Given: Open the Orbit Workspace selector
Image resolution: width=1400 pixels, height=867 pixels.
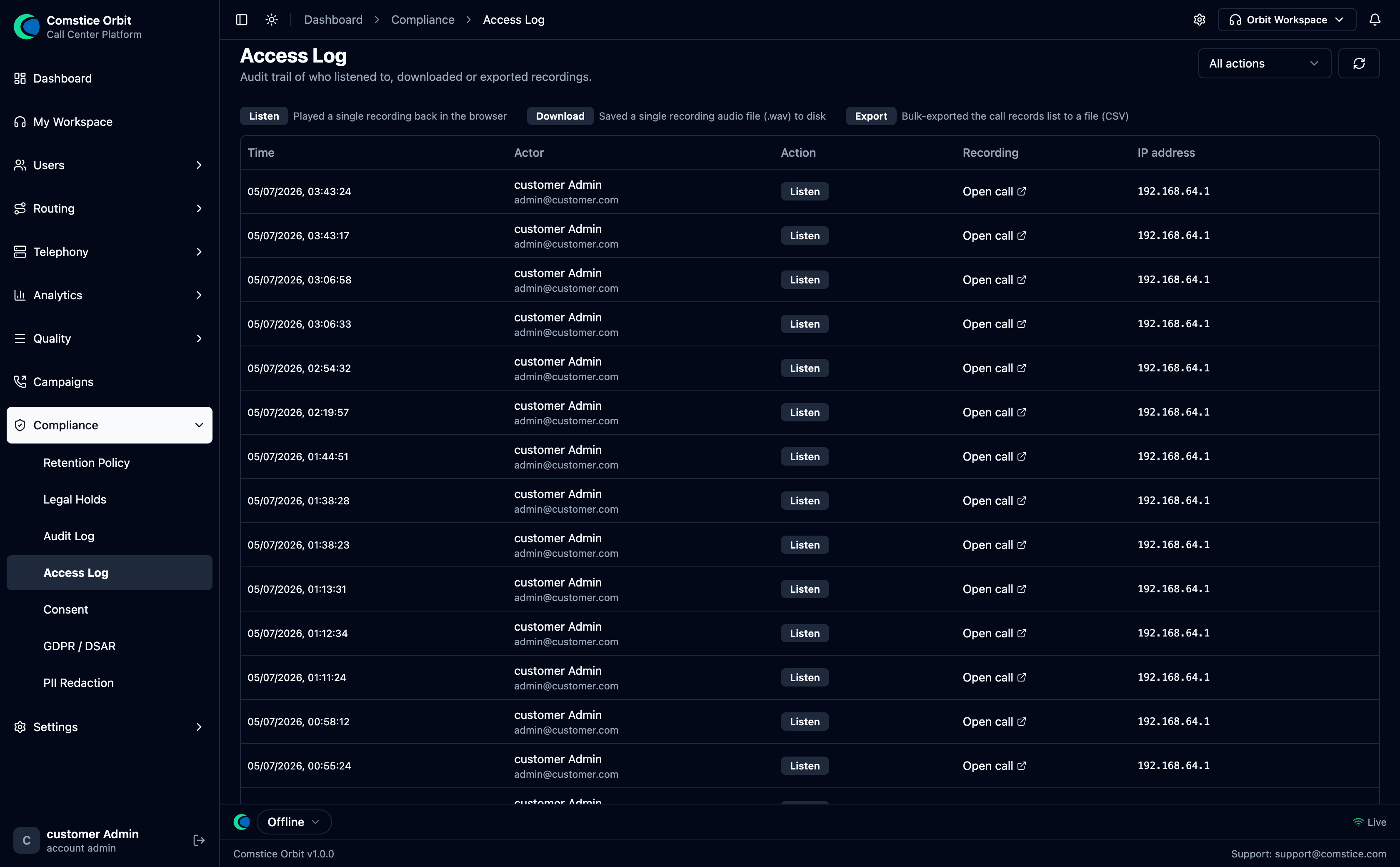Looking at the screenshot, I should click(x=1287, y=20).
